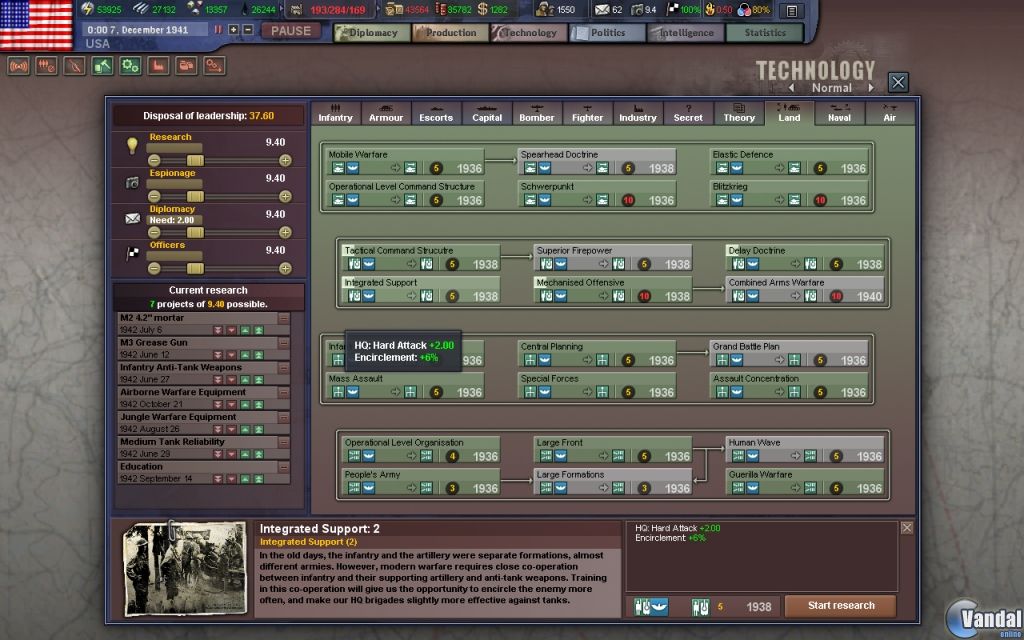Increase game speed with plus button
1024x640 pixels.
pos(234,30)
